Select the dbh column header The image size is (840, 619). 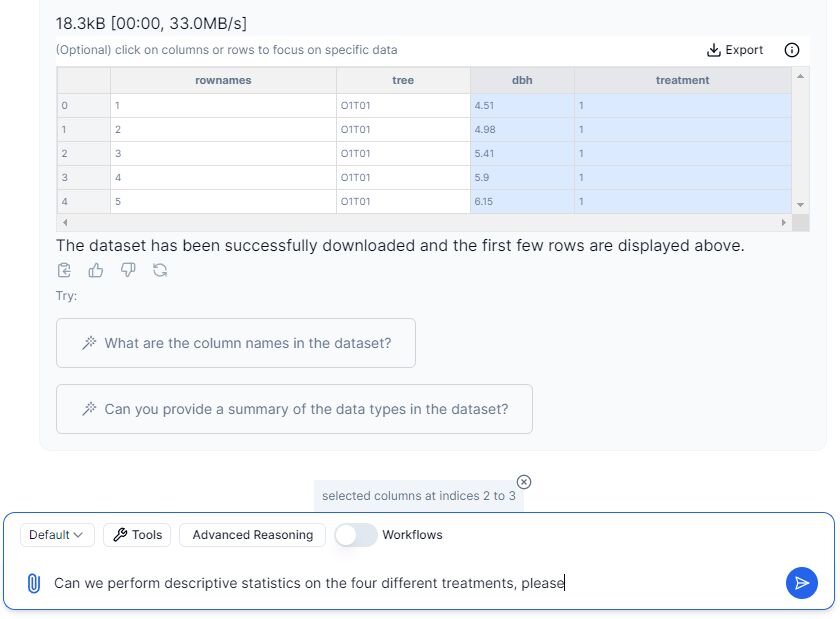pos(522,80)
